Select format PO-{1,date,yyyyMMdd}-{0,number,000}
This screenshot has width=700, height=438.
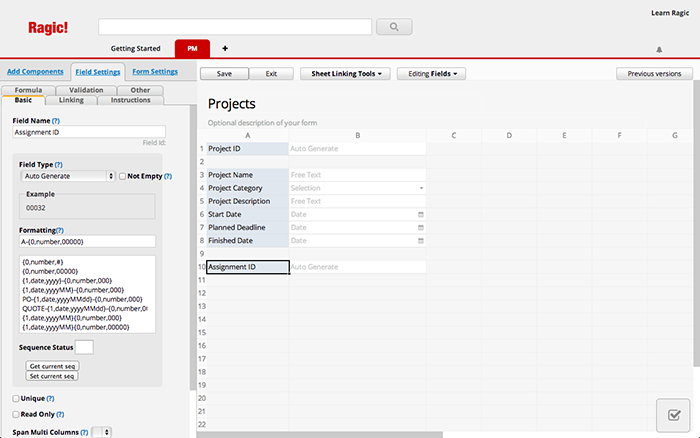[82, 300]
